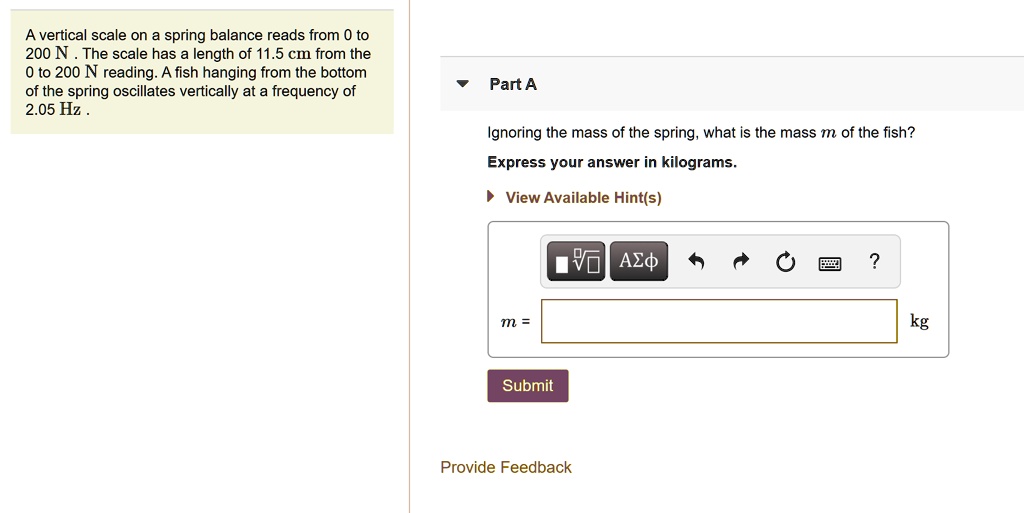Show keyboard shortcuts icon

830,263
